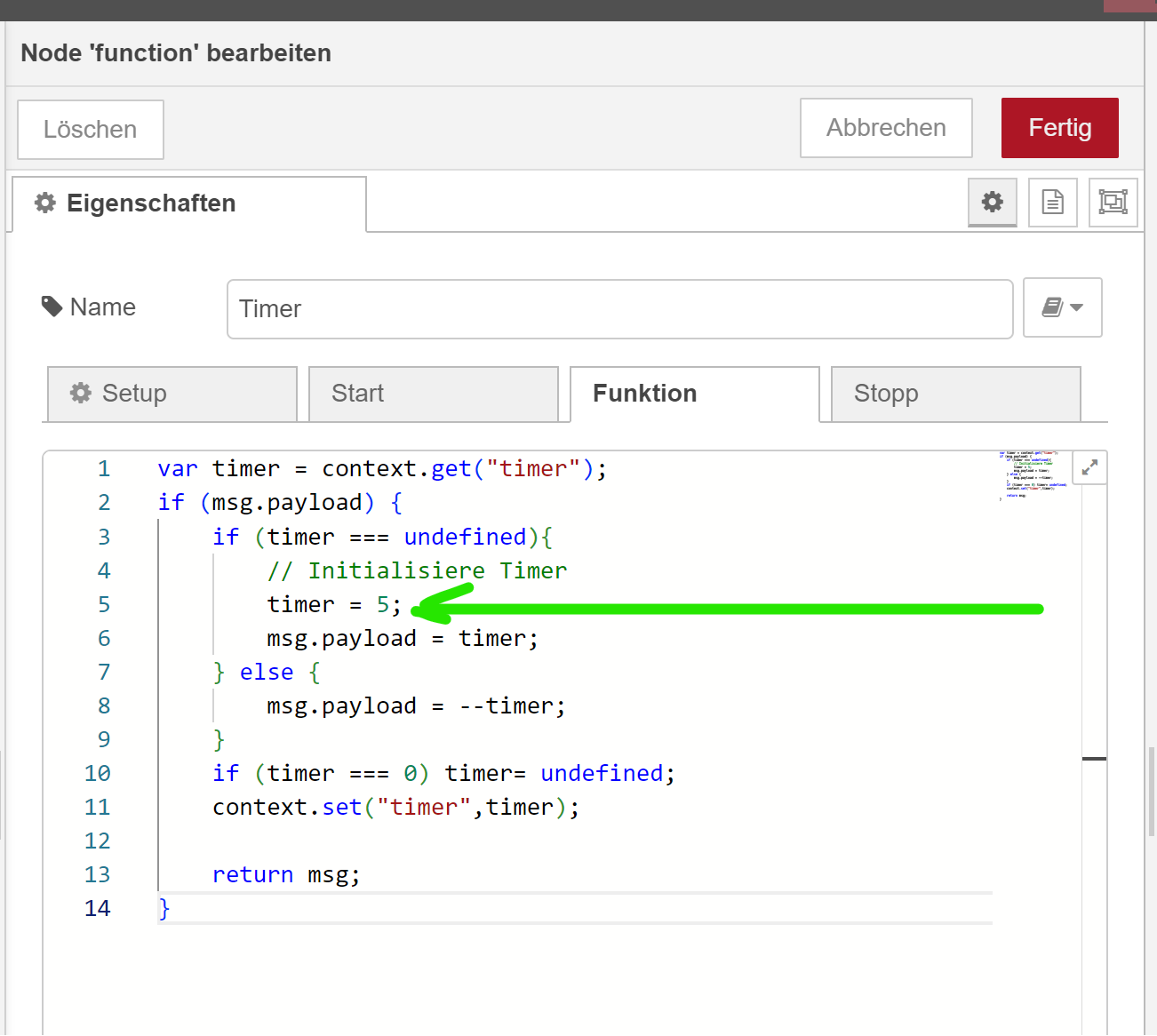Click the 'return msg;' statement

(x=286, y=875)
